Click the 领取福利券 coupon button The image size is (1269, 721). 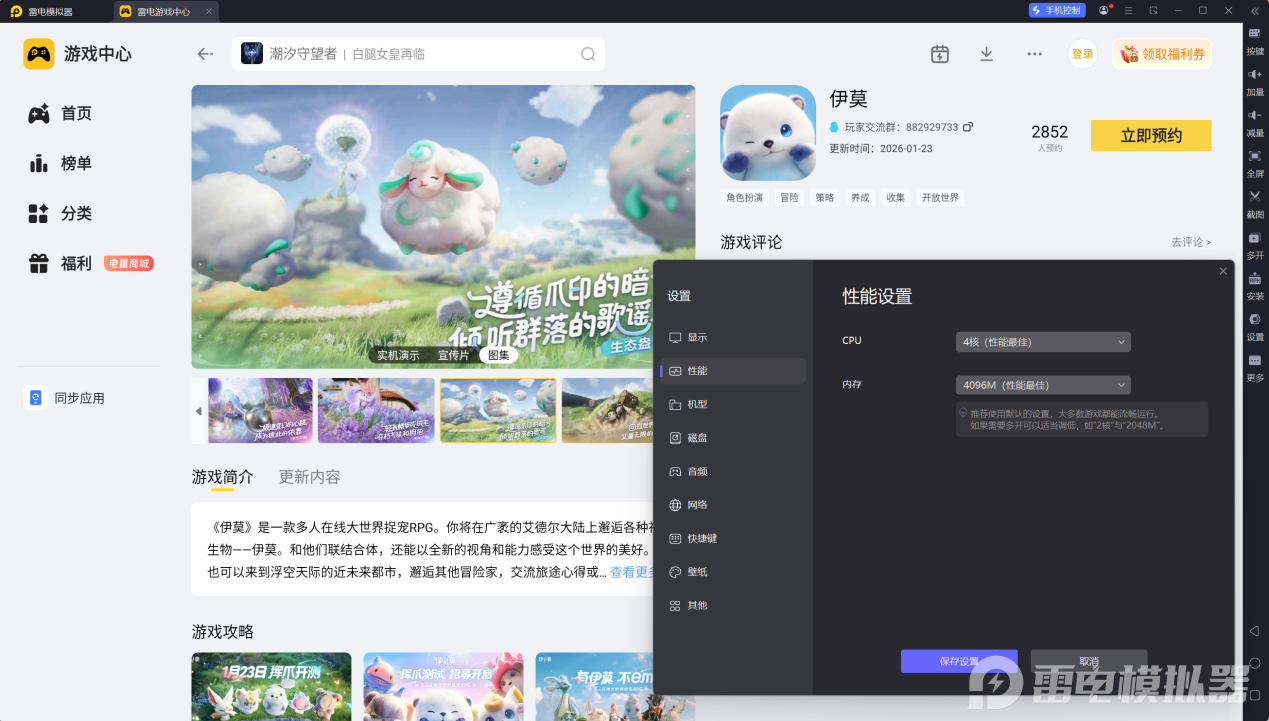[1162, 54]
